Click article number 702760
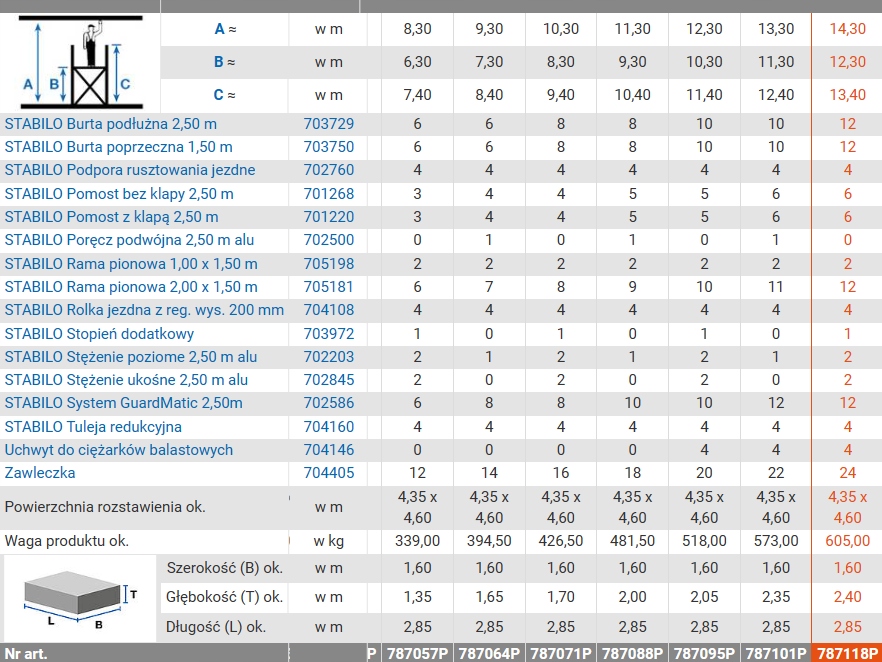 click(x=329, y=170)
